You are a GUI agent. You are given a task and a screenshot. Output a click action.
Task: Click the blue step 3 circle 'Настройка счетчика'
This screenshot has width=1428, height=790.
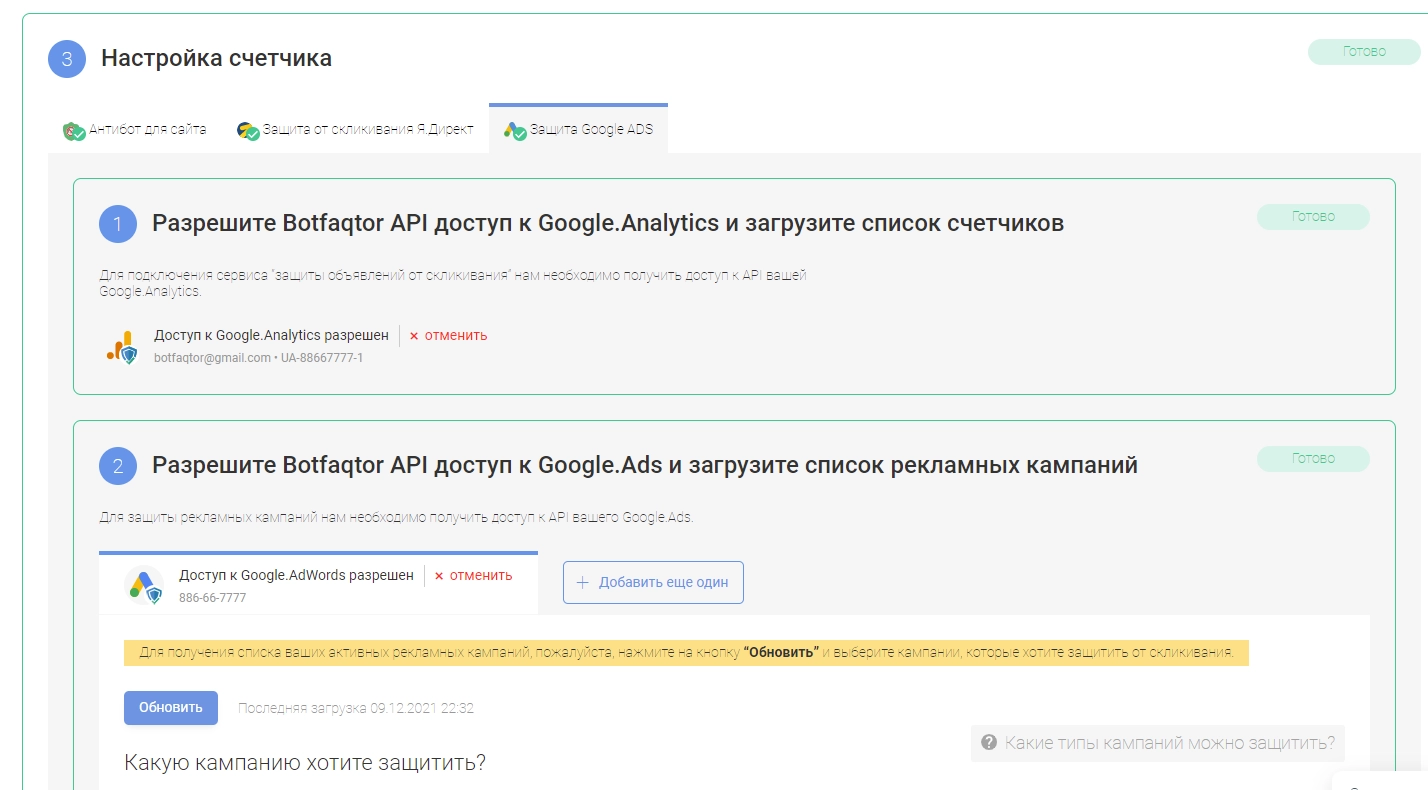[x=67, y=58]
